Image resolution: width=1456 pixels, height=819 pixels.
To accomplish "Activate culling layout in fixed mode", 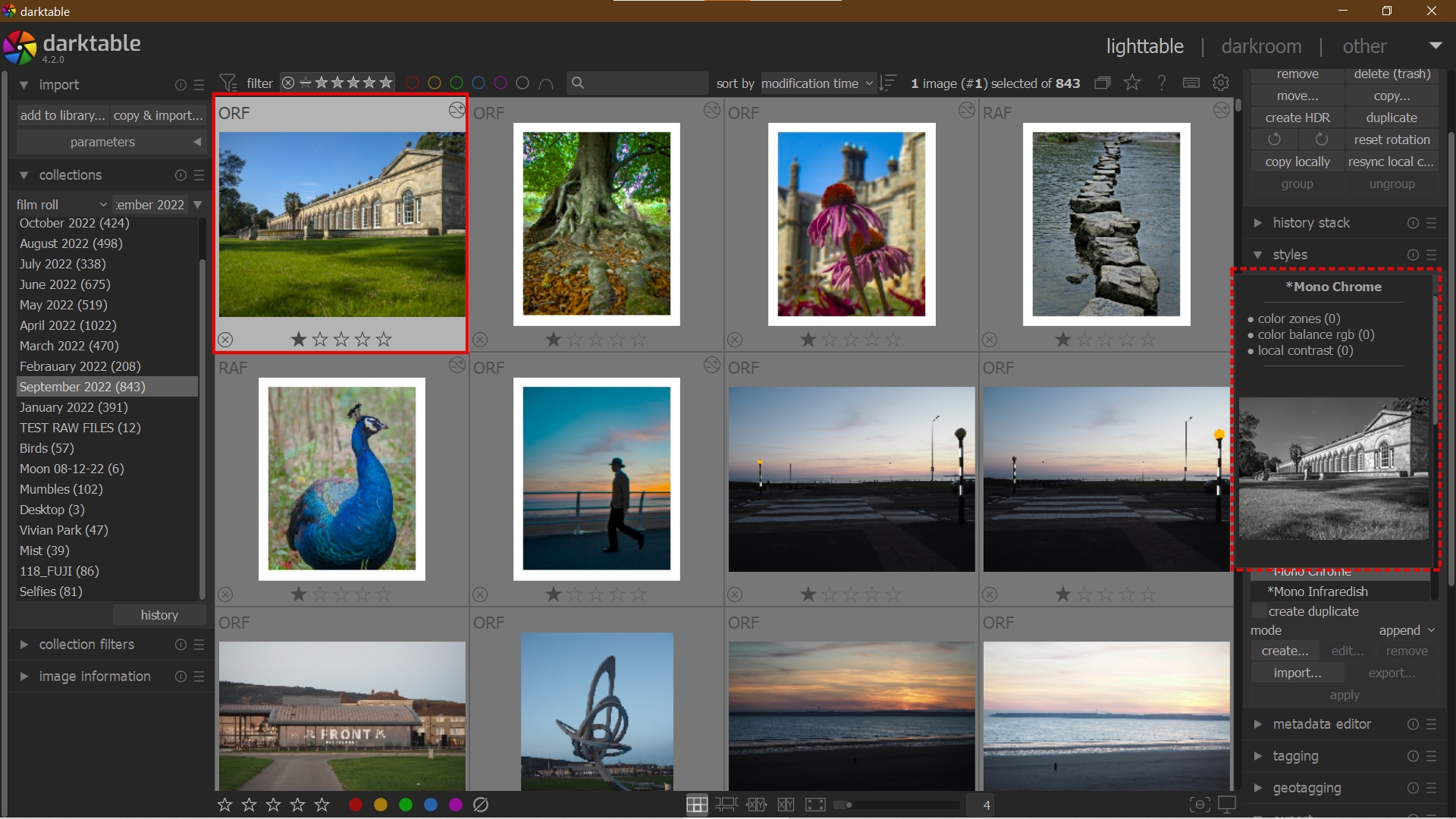I will [x=756, y=805].
